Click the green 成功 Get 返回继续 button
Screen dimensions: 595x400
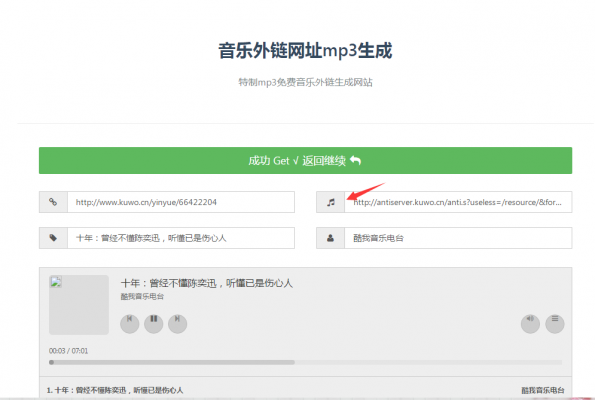305,161
